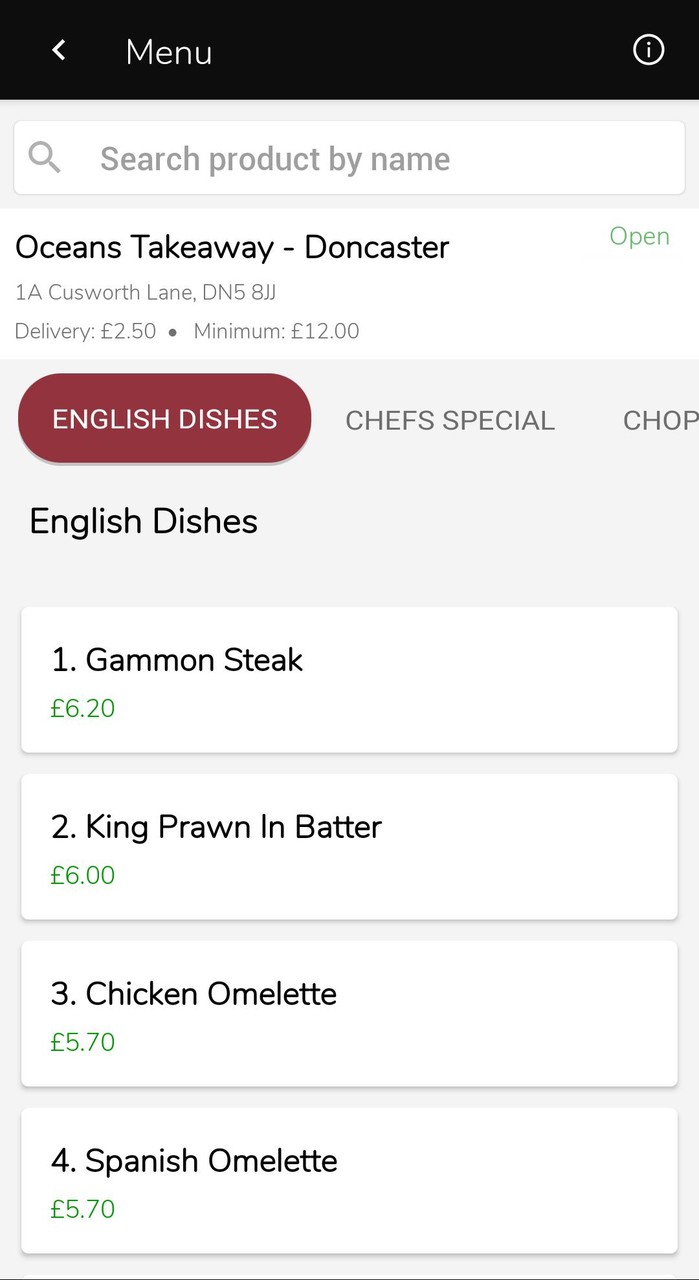Open the partially visible Chop tab
The image size is (699, 1280).
click(x=660, y=420)
